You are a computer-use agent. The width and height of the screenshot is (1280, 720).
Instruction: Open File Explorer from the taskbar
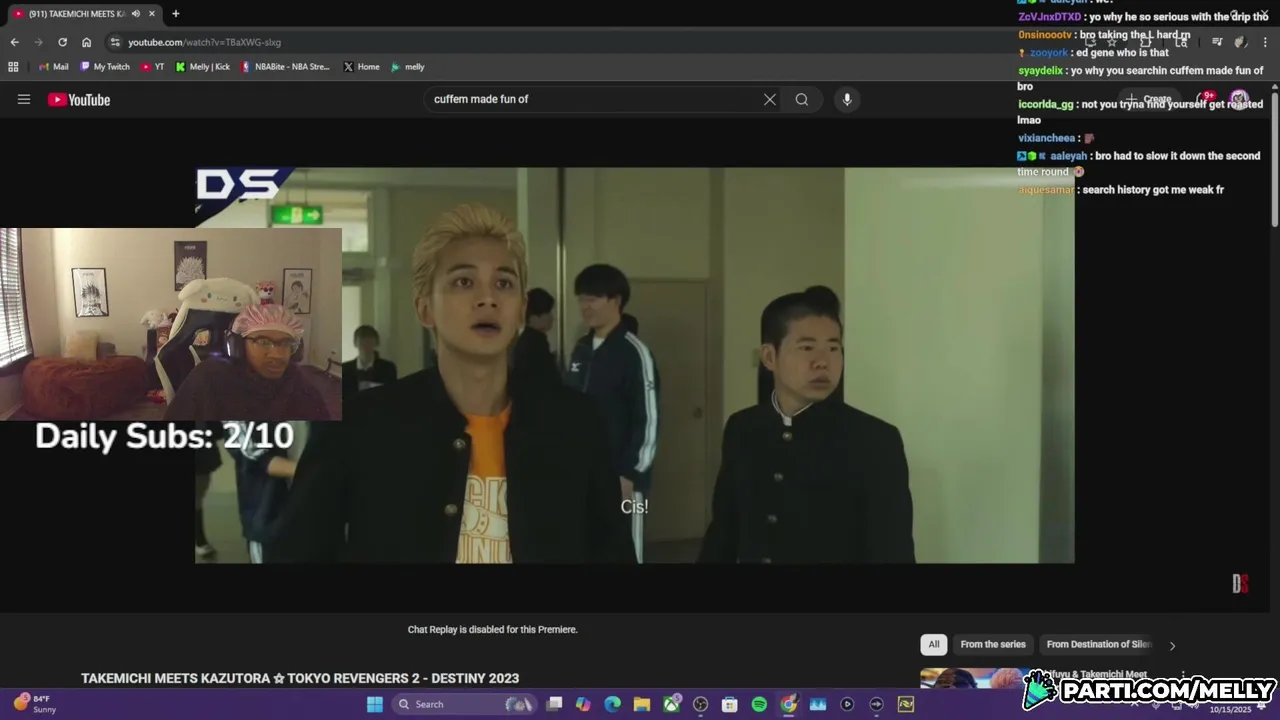(642, 704)
